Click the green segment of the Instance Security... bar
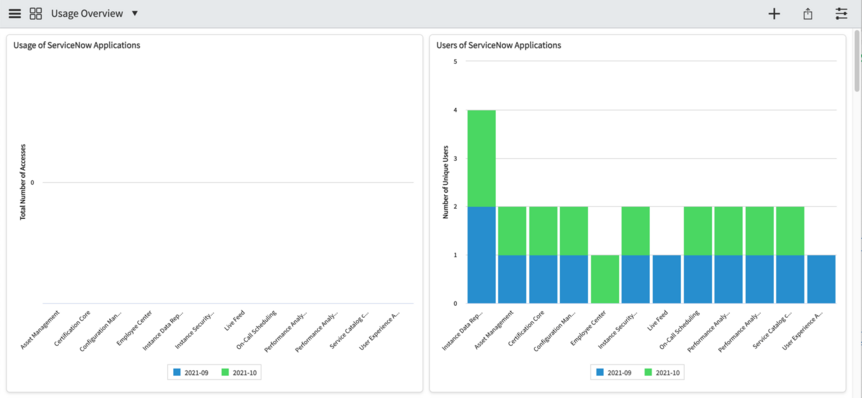The width and height of the screenshot is (862, 398). click(x=636, y=231)
